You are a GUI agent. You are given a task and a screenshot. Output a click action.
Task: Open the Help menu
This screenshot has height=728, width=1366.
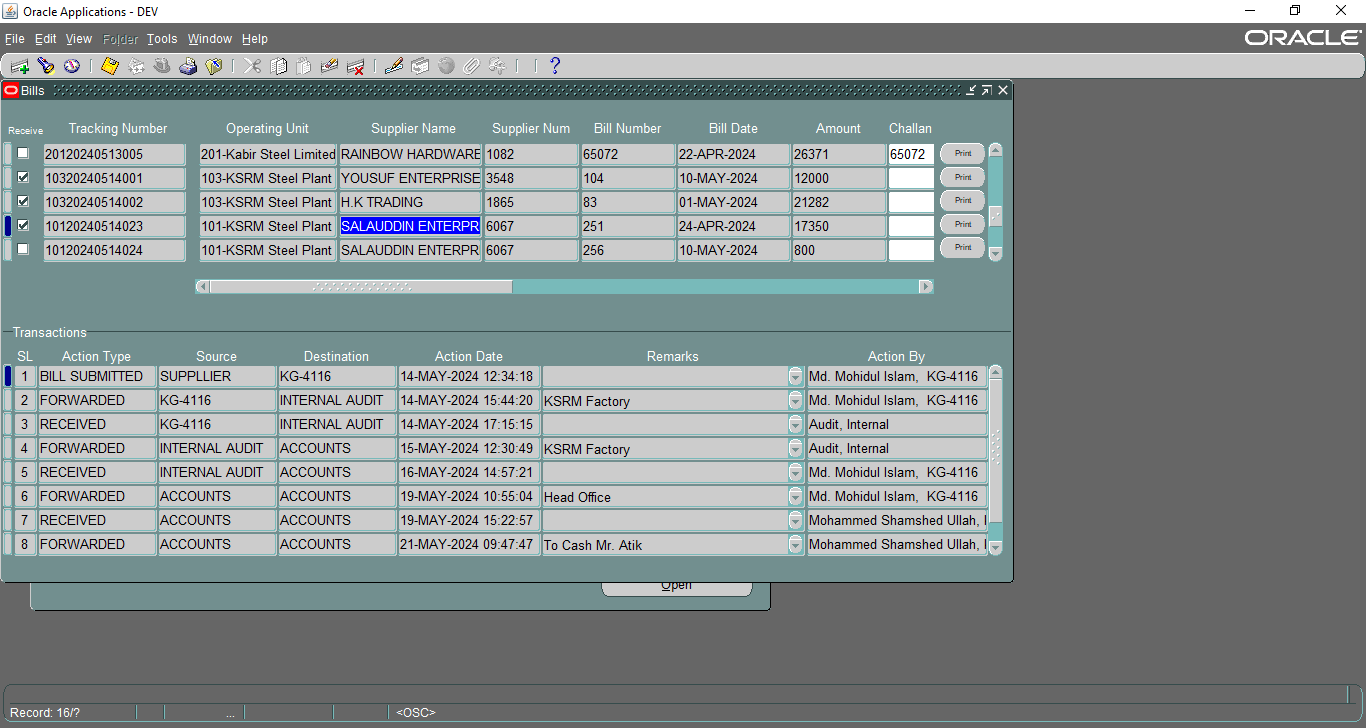click(255, 39)
